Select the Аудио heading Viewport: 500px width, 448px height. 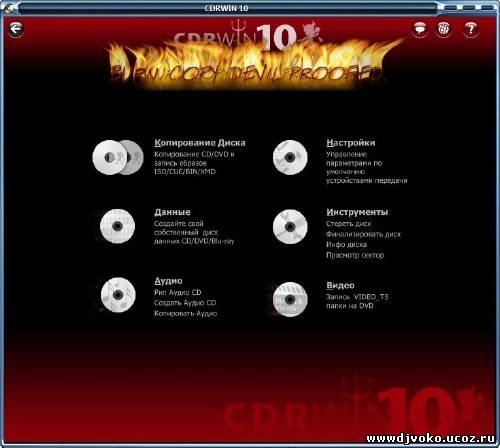[x=168, y=281]
